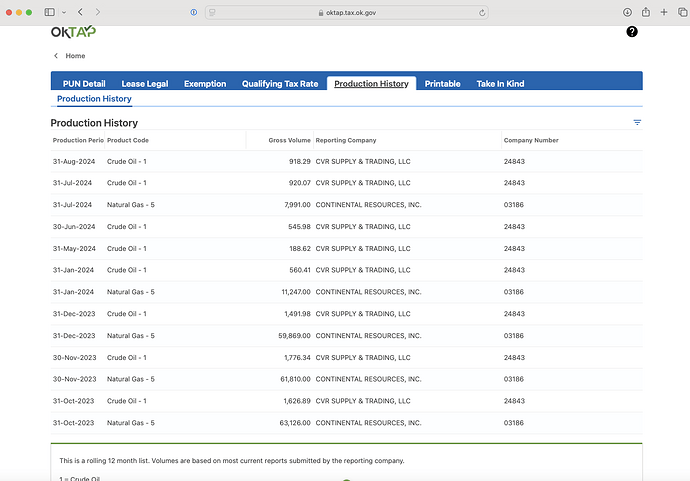This screenshot has width=690, height=481.
Task: Open a new Safari tab
Action: [663, 12]
